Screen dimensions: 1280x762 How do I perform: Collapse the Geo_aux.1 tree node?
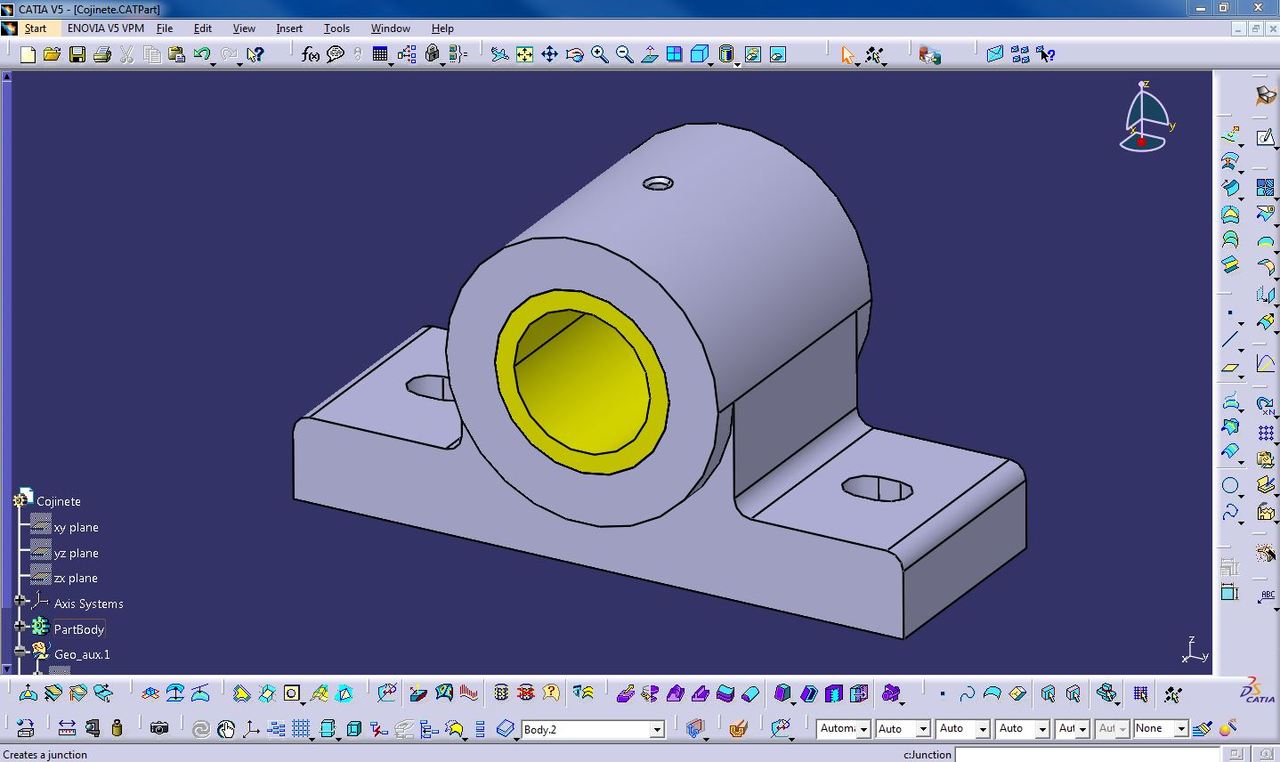click(20, 651)
